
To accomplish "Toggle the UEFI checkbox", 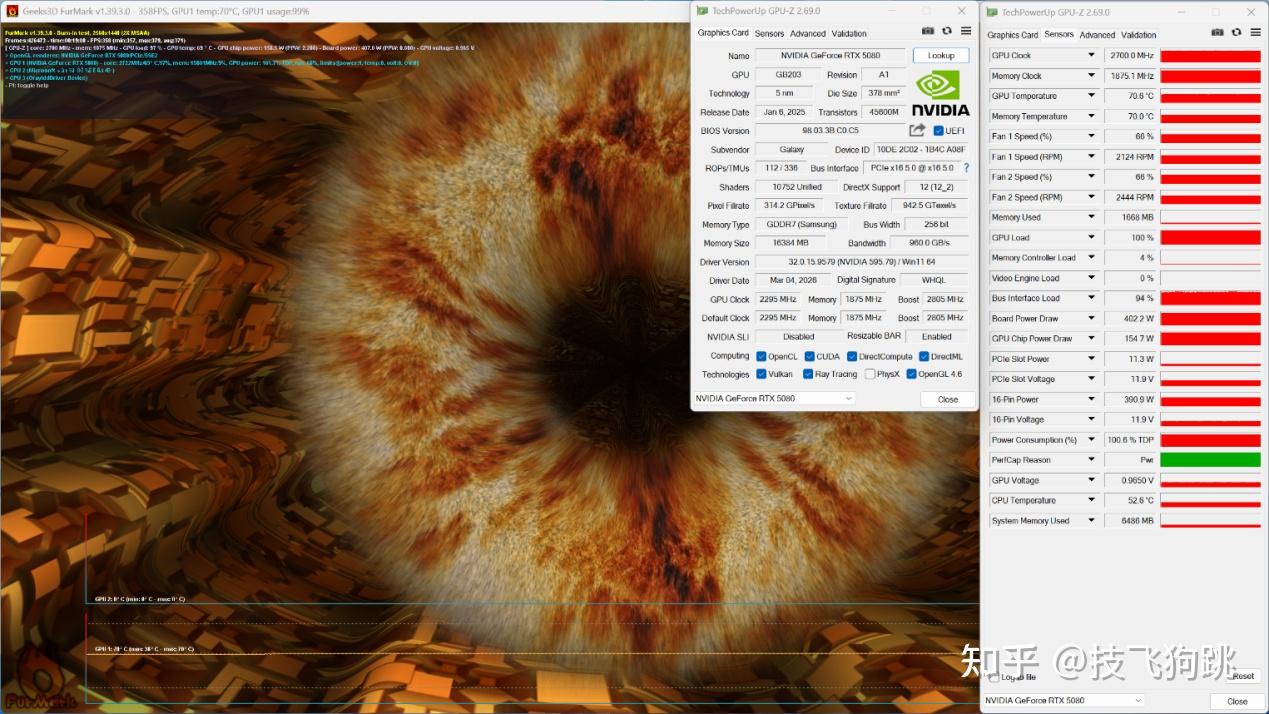I will [x=938, y=131].
